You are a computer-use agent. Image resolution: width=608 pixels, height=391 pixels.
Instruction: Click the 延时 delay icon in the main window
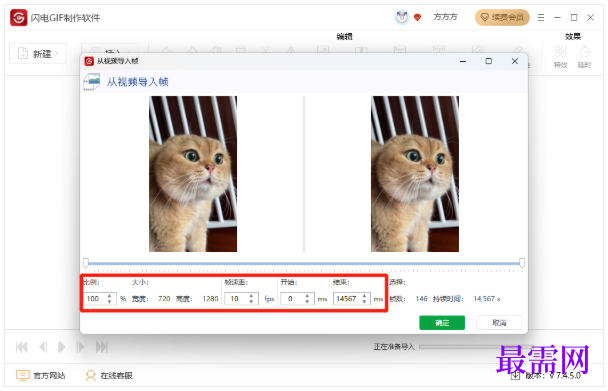coord(584,57)
